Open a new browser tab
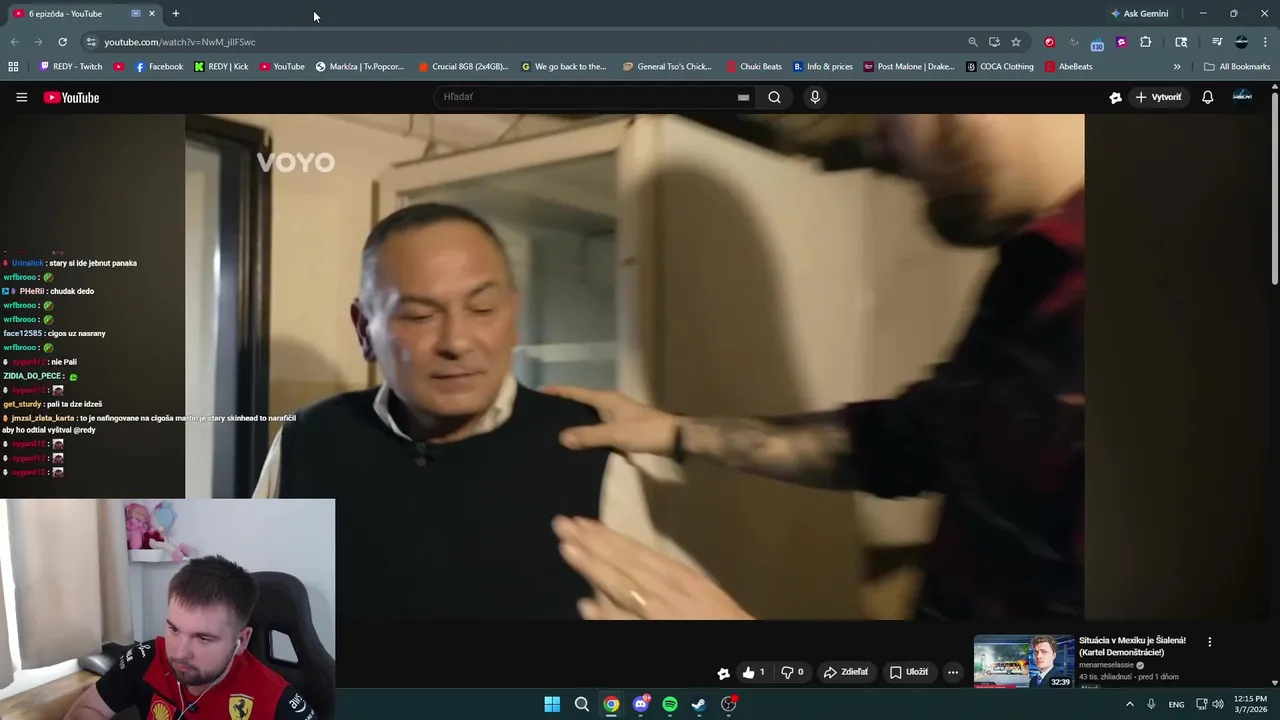The image size is (1280, 720). coord(176,14)
